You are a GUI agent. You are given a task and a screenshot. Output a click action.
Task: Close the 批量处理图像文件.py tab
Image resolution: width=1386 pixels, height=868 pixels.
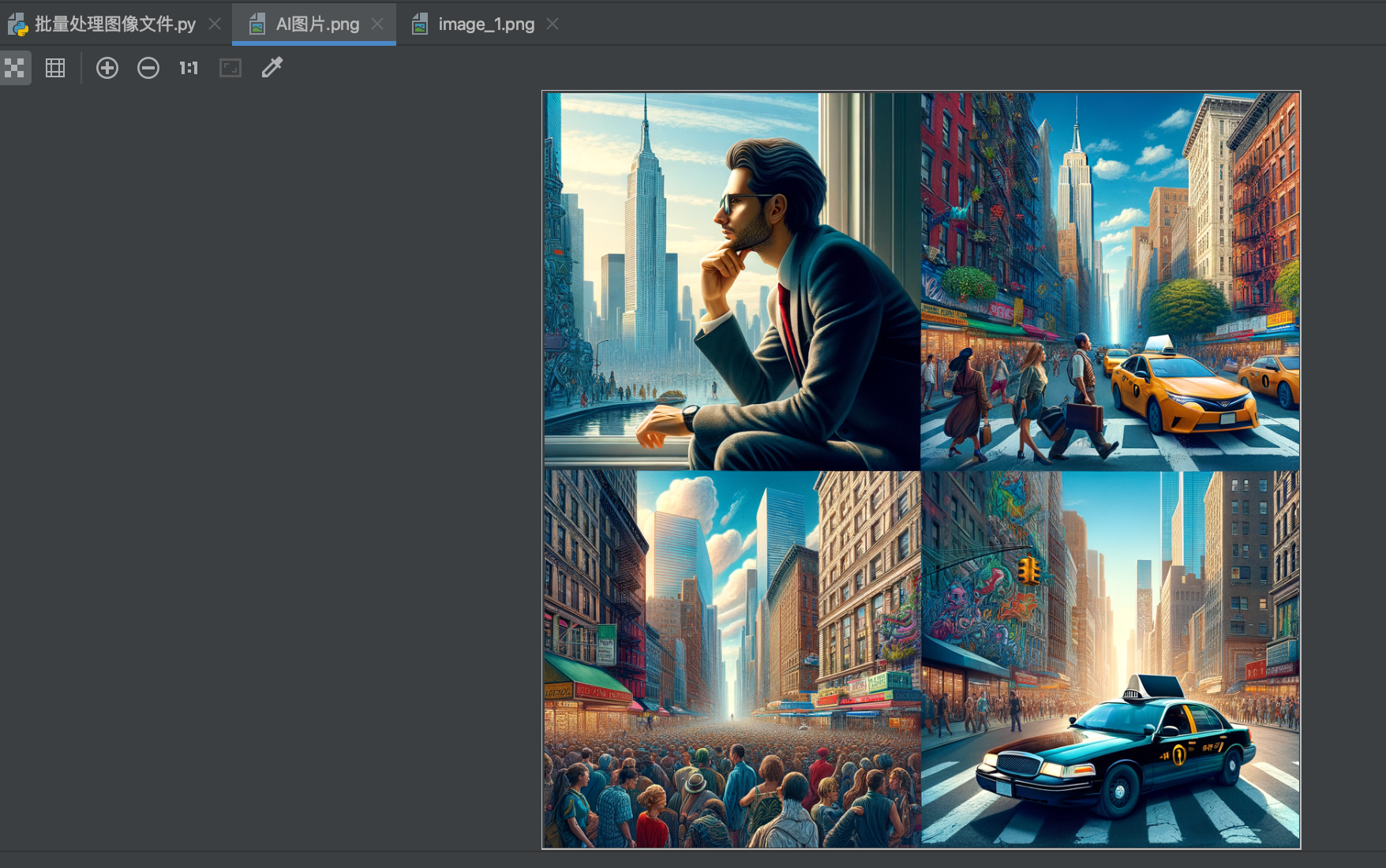[215, 24]
